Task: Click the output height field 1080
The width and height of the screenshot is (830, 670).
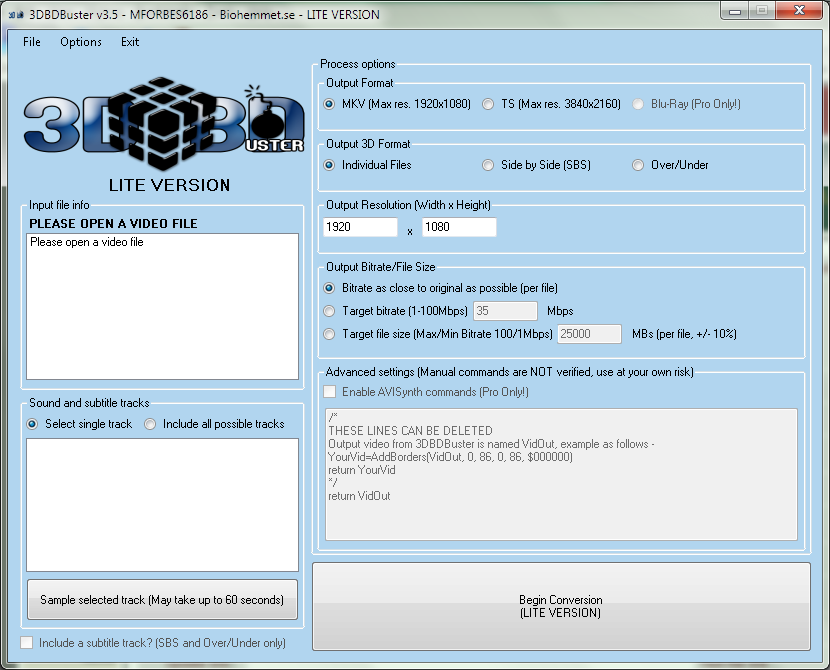Action: coord(459,227)
